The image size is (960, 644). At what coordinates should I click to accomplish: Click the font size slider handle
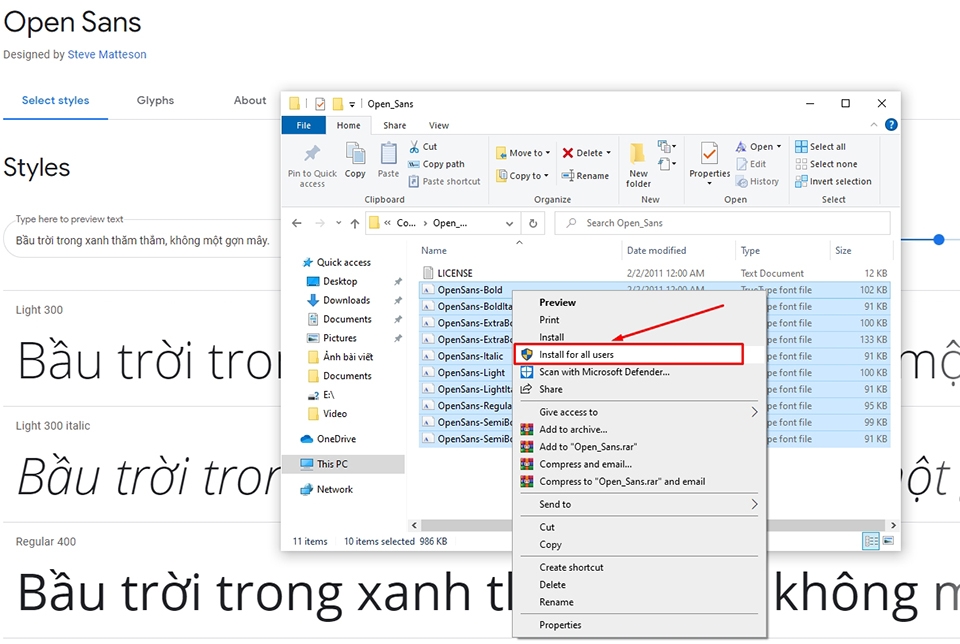(x=939, y=240)
